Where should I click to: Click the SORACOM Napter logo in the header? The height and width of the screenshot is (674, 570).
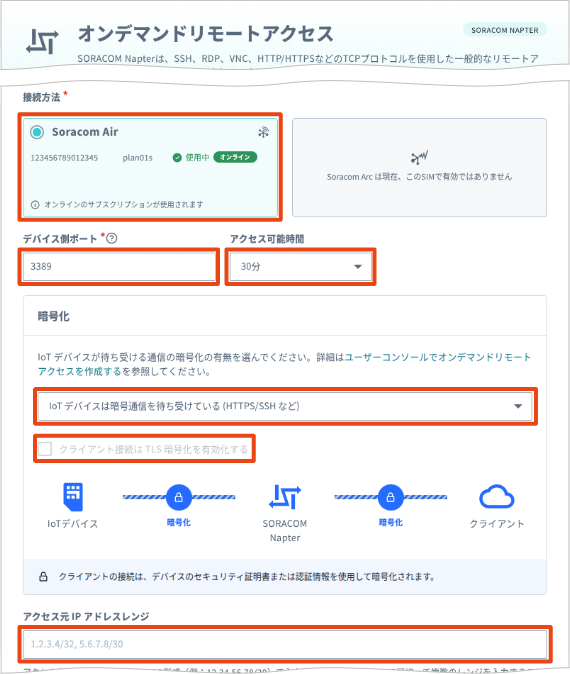(42, 42)
